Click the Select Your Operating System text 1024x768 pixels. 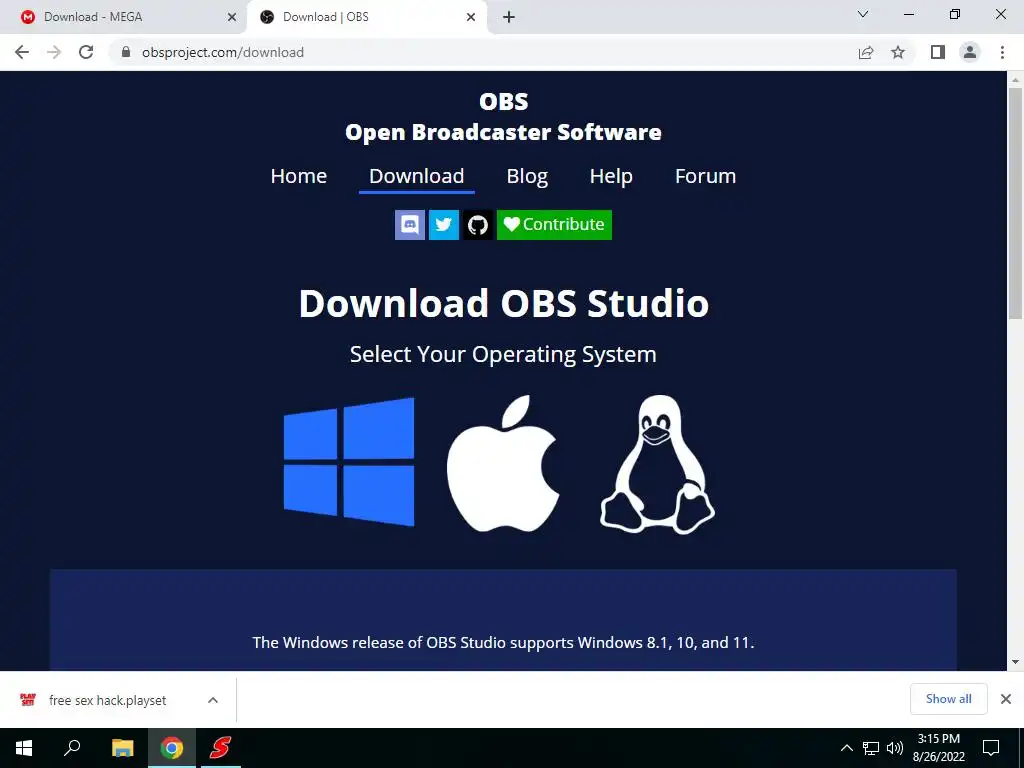503,354
